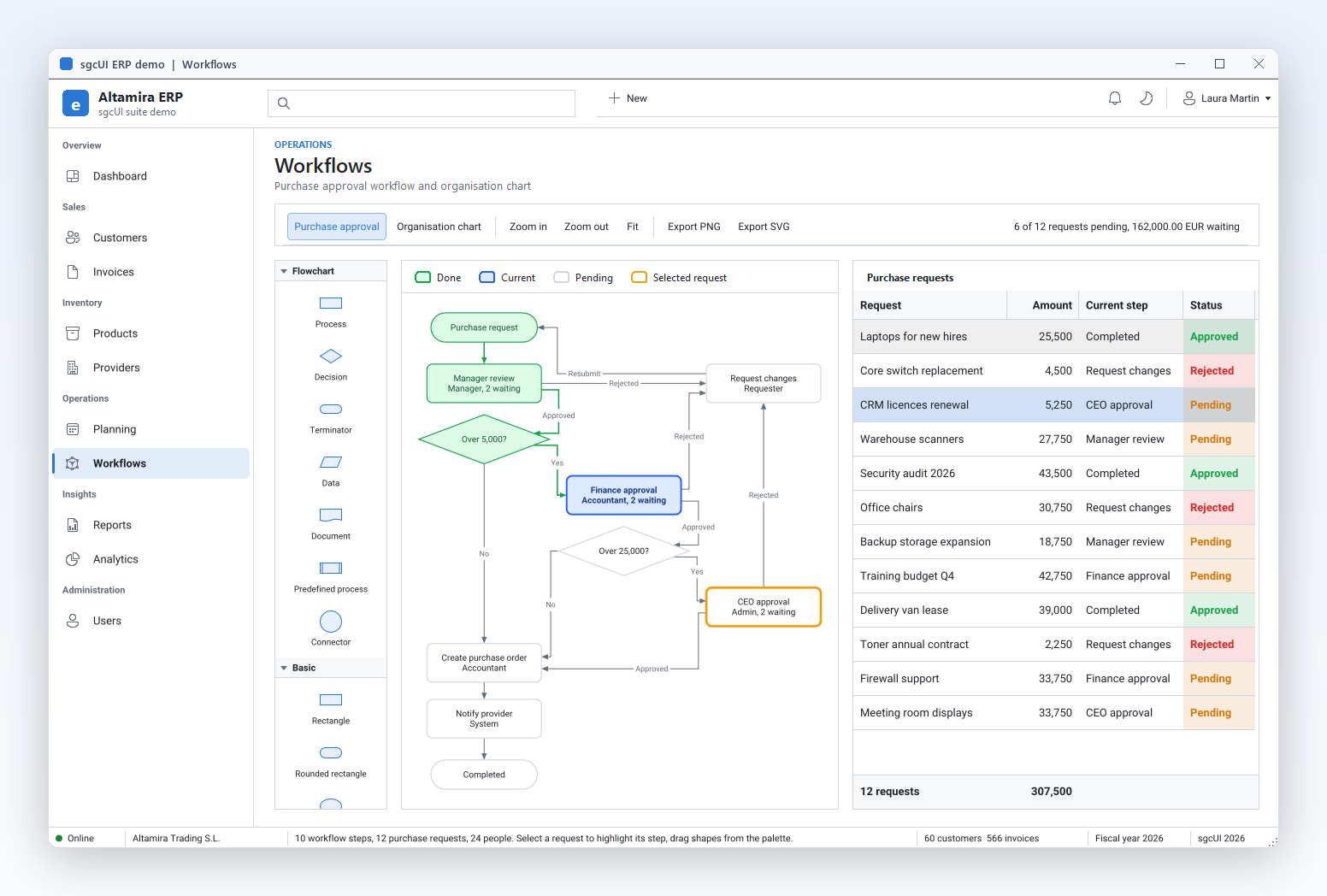
Task: Click the Providers building icon
Action: (x=73, y=368)
